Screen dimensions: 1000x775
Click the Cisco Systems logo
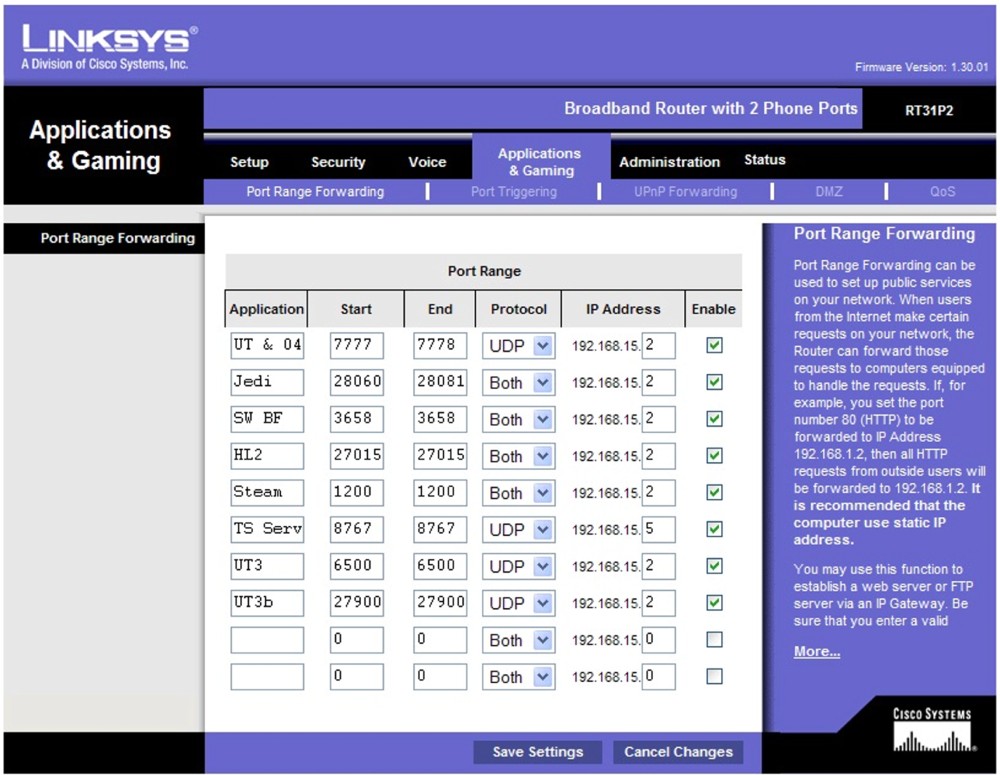click(x=932, y=730)
